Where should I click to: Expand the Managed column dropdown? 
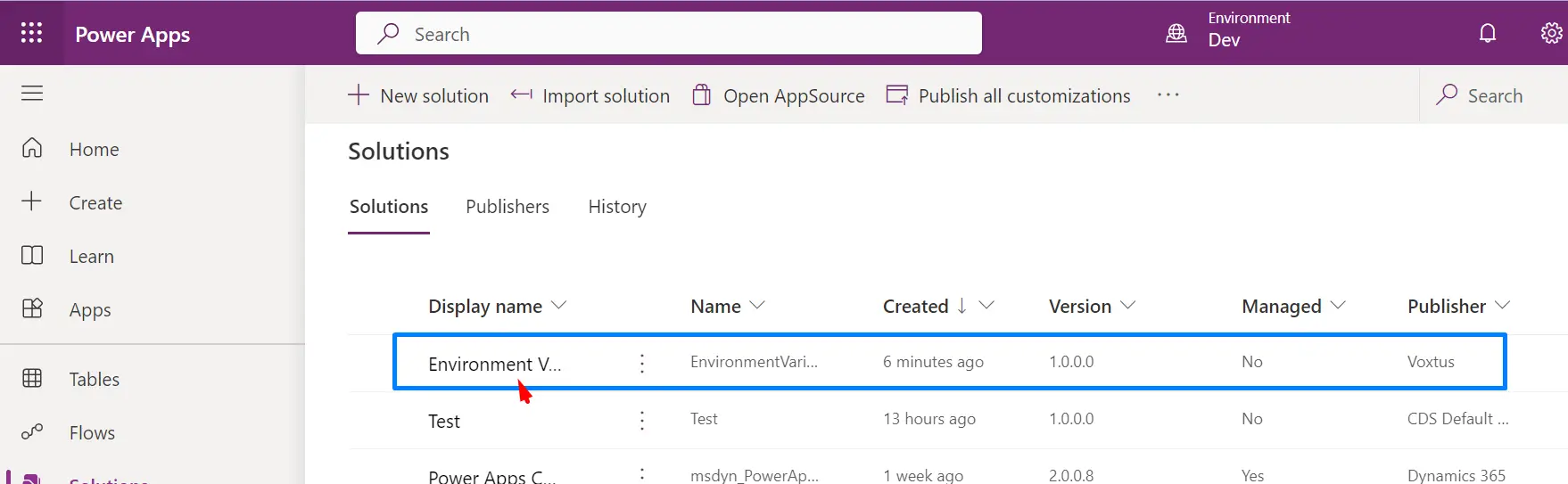tap(1338, 305)
